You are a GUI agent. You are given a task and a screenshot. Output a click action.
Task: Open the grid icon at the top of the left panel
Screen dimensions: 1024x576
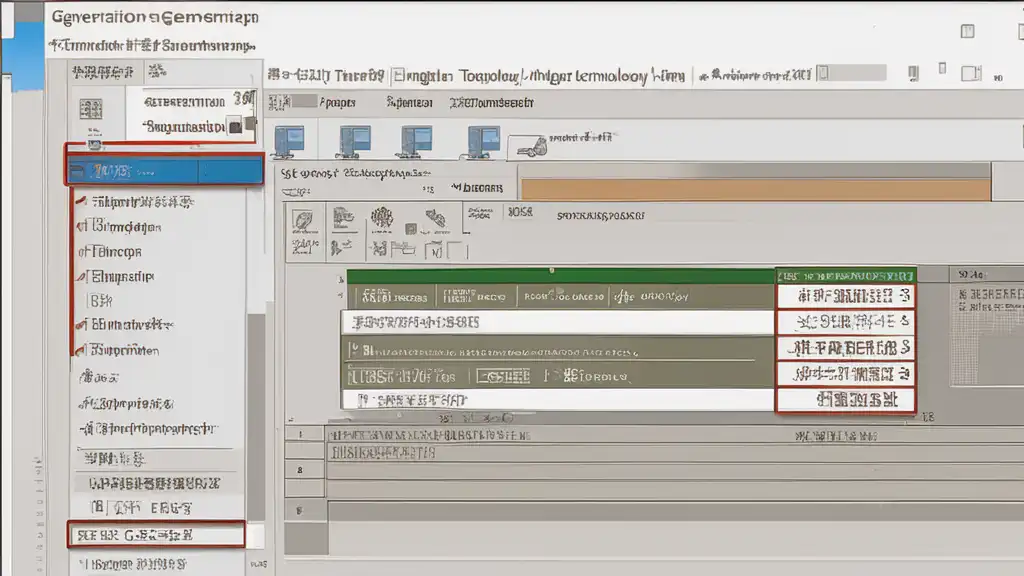point(91,109)
